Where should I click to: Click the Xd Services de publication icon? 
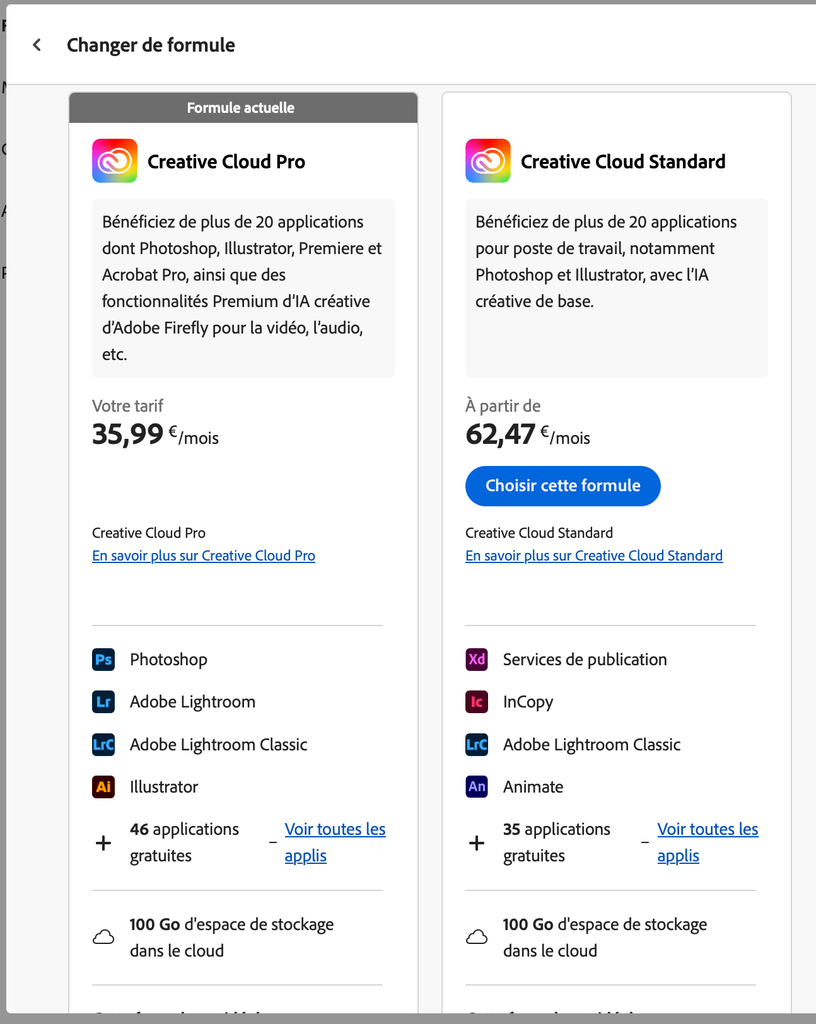pyautogui.click(x=477, y=660)
